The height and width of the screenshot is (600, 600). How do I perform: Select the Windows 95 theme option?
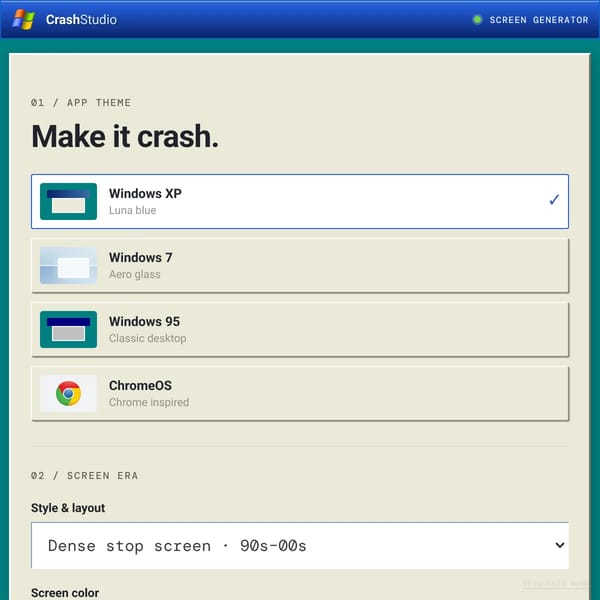pyautogui.click(x=300, y=329)
